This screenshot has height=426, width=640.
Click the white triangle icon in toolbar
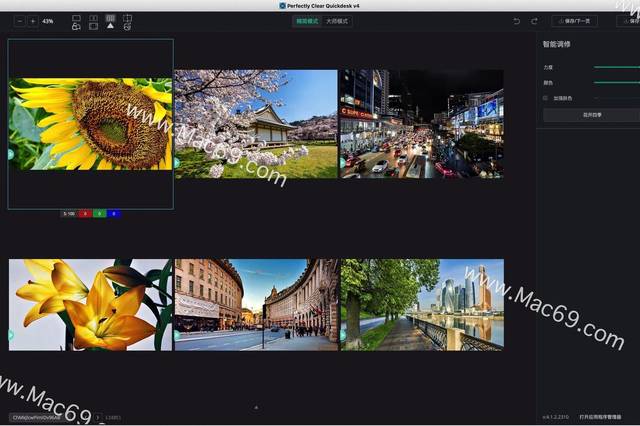pyautogui.click(x=110, y=26)
